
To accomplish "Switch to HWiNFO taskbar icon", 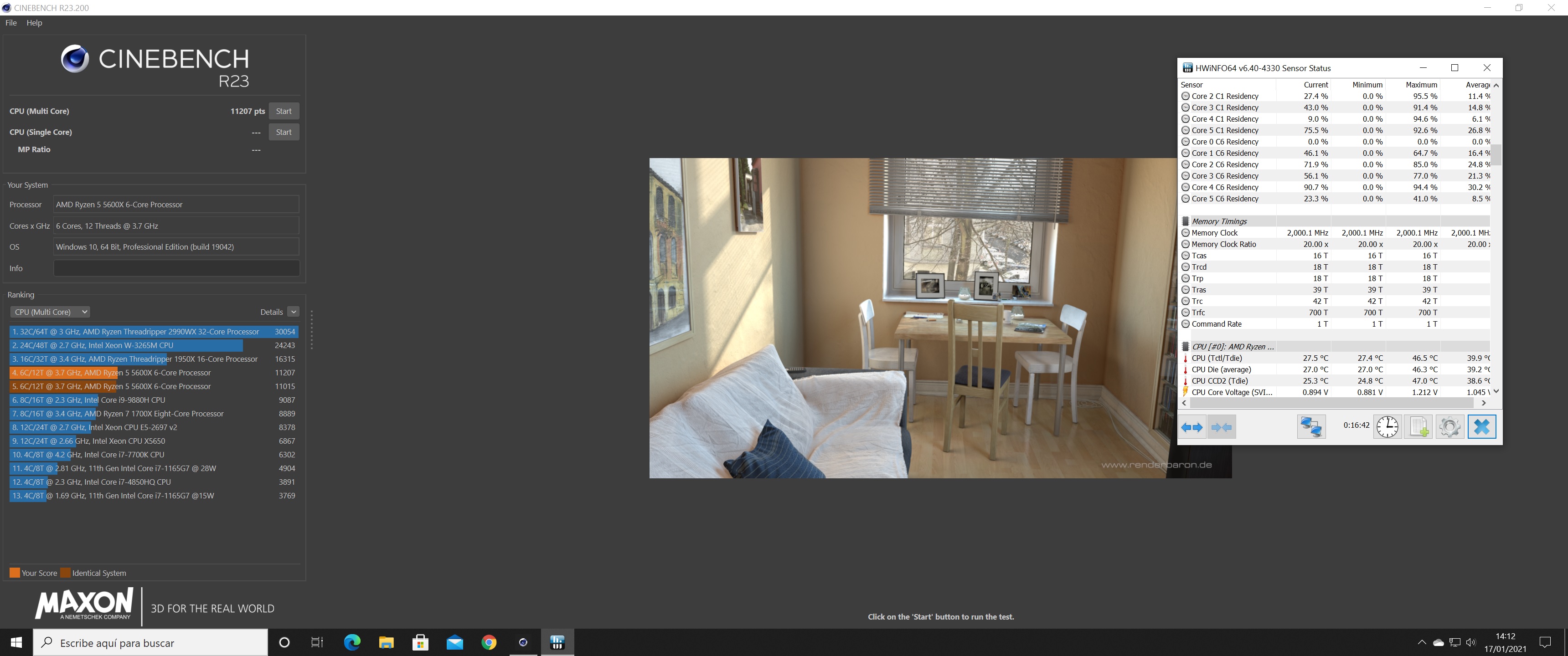I will [x=557, y=643].
